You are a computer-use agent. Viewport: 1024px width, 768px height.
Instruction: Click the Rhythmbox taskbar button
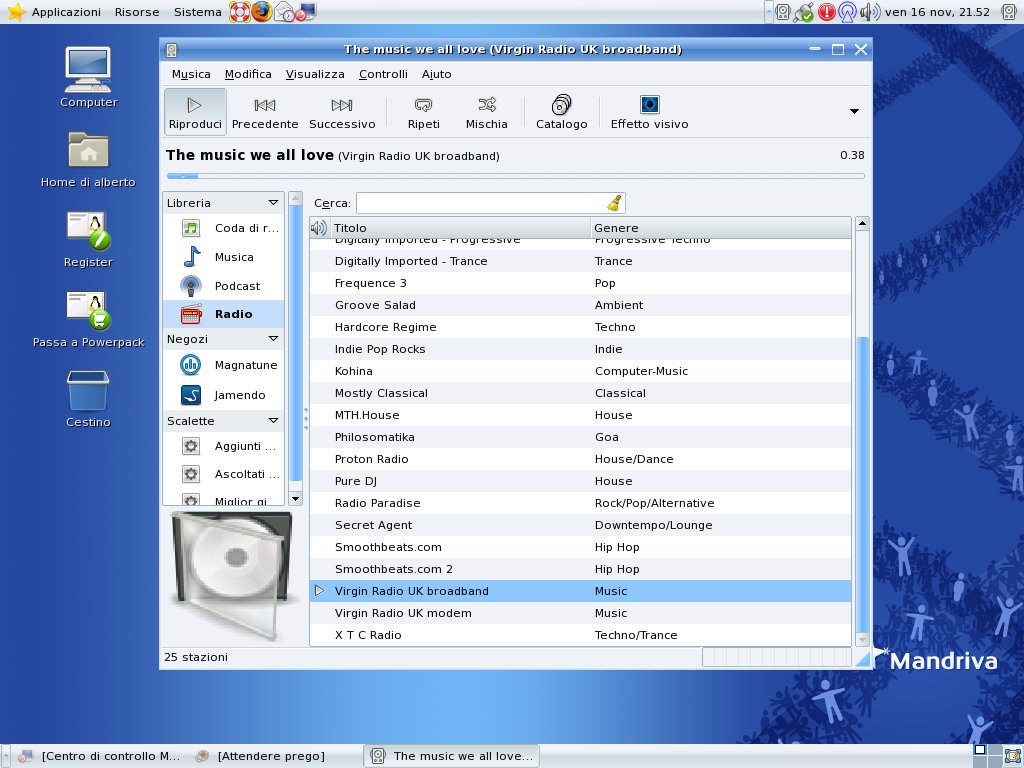[452, 756]
